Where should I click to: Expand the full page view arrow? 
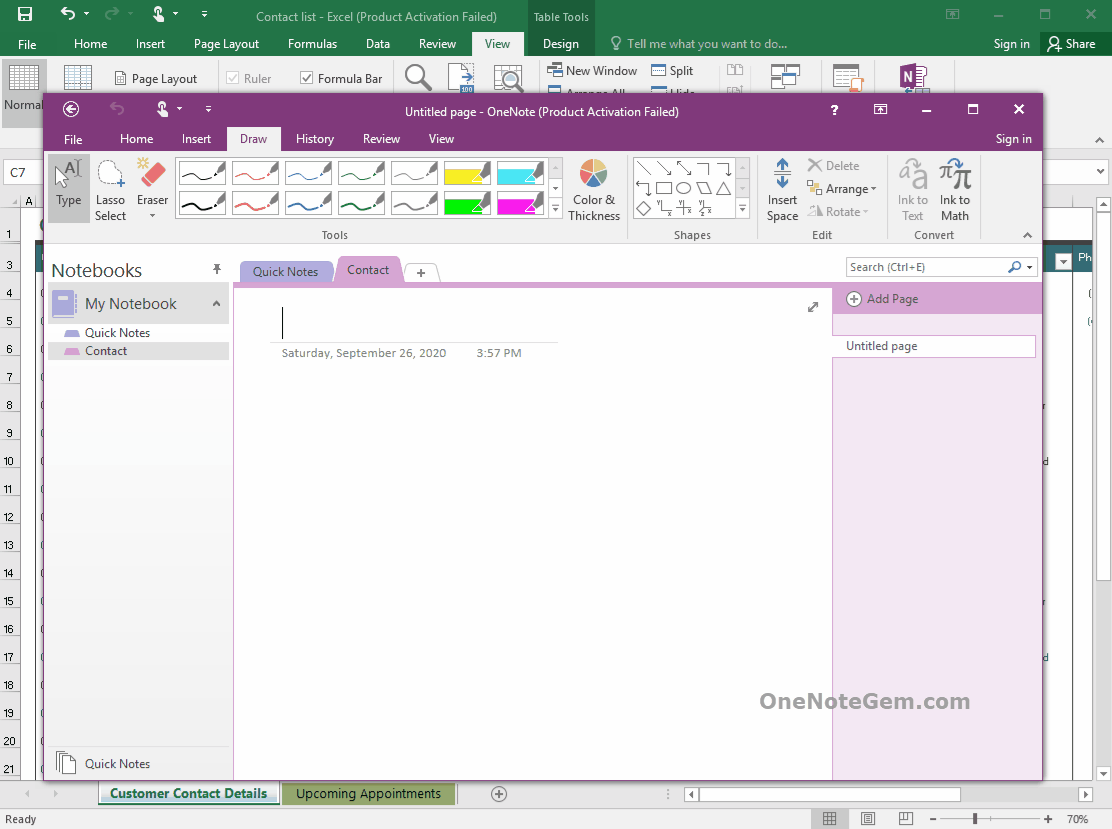click(x=813, y=307)
